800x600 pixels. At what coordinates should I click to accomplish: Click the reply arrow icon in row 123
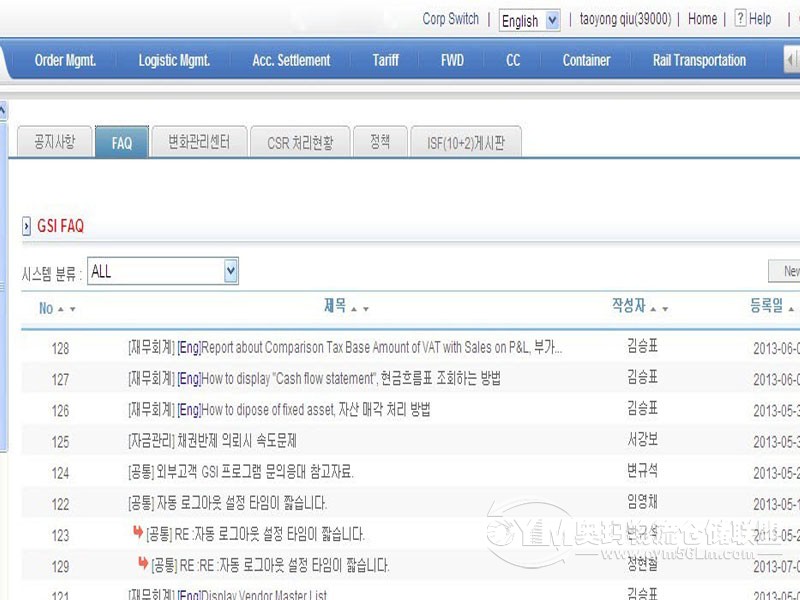pos(138,532)
